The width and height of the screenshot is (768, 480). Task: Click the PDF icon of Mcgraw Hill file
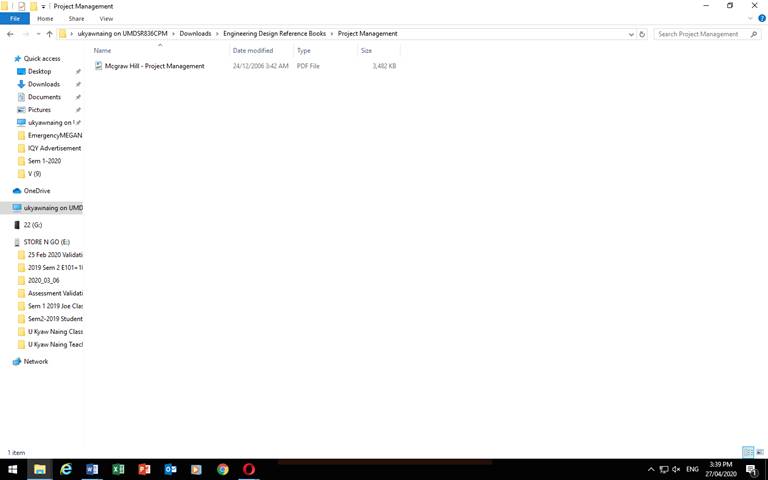tap(98, 66)
